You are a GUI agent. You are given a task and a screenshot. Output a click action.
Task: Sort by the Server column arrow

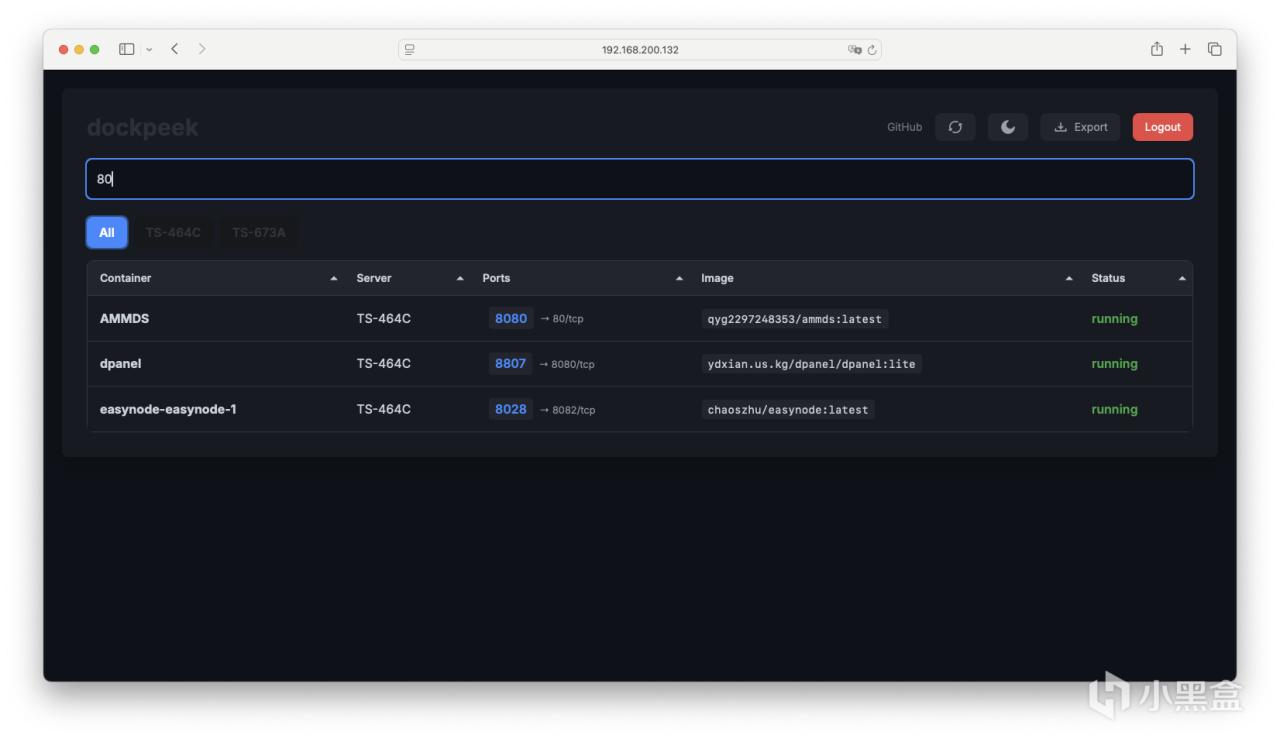point(460,279)
